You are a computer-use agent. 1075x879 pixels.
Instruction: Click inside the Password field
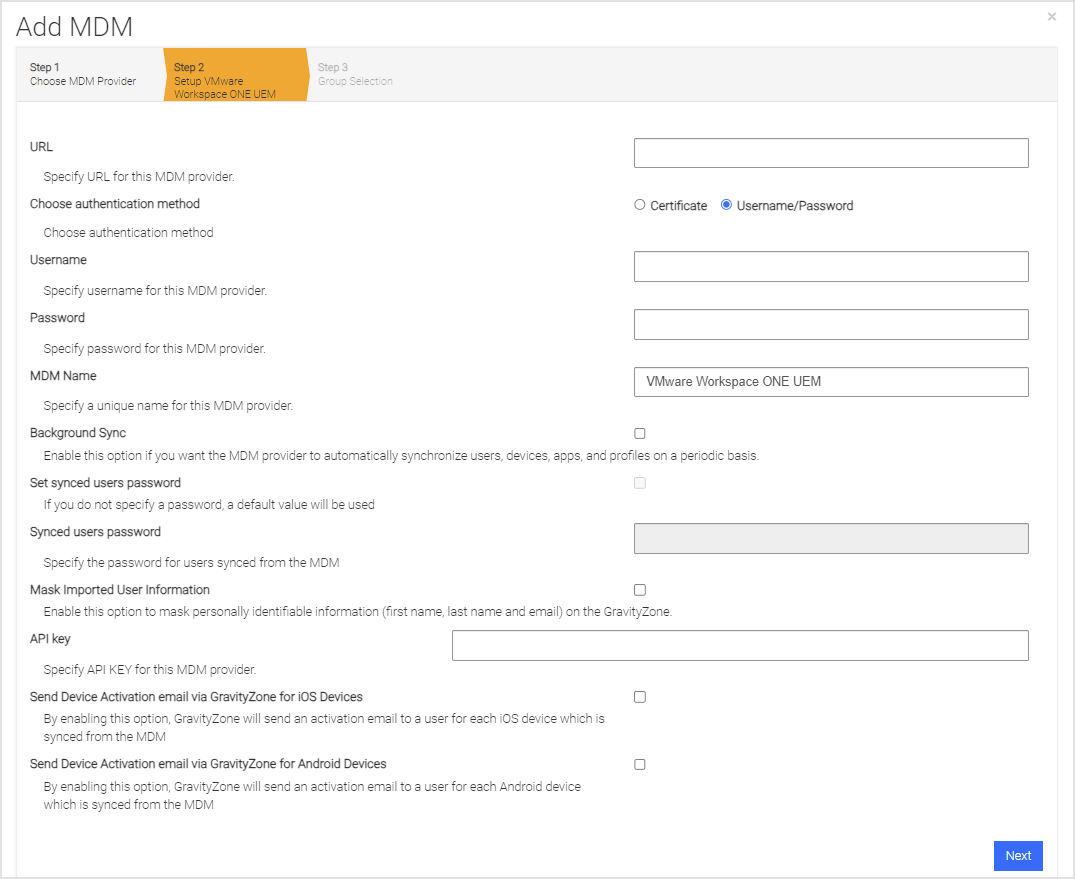click(830, 324)
